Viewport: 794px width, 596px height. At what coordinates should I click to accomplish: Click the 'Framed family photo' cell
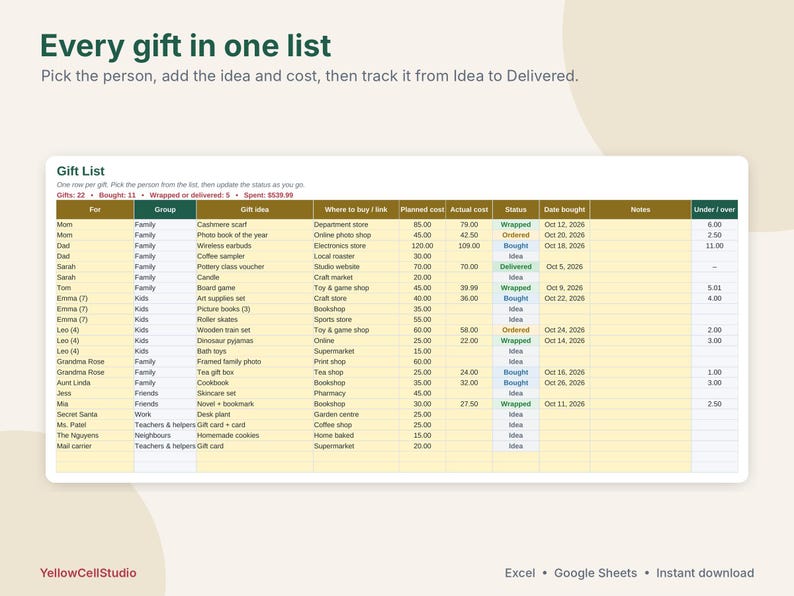255,362
